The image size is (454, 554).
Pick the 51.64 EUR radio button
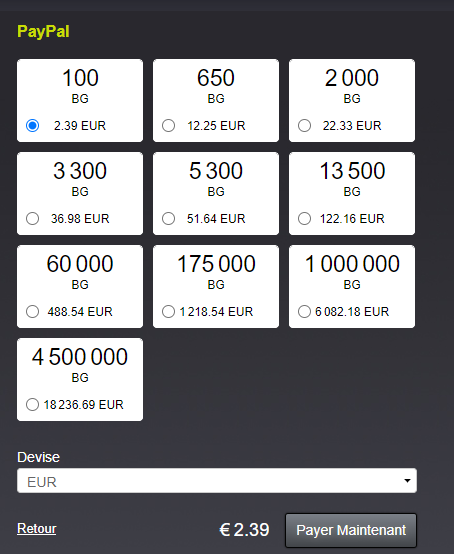(x=168, y=218)
